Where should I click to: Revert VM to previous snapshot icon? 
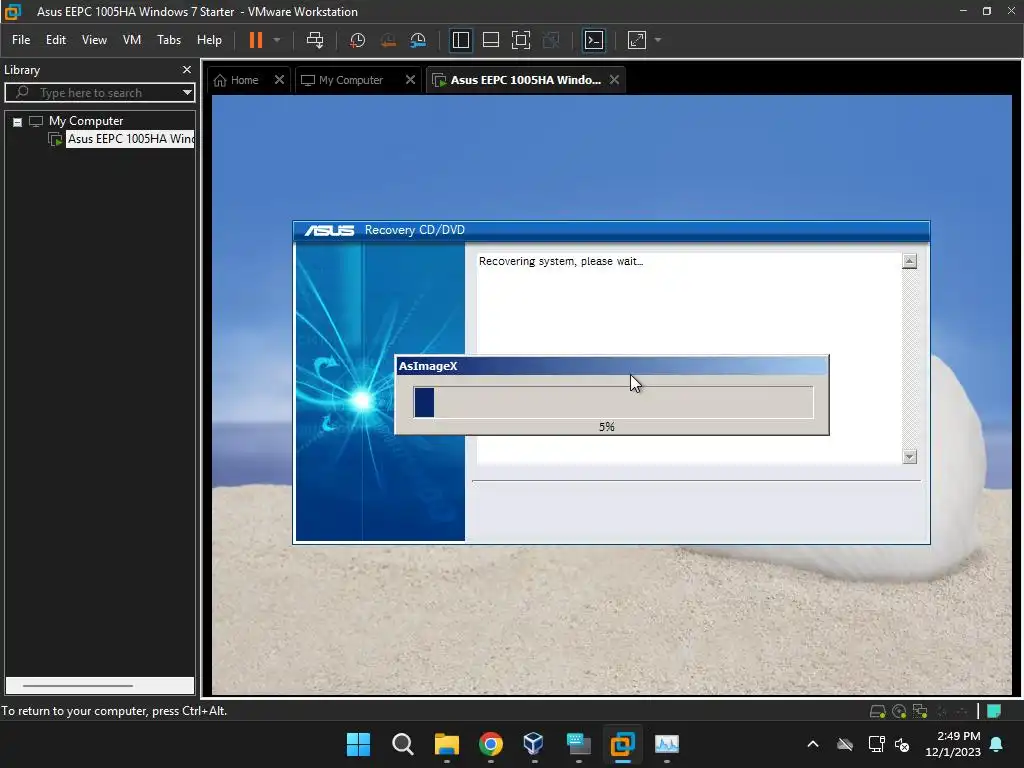pos(388,40)
